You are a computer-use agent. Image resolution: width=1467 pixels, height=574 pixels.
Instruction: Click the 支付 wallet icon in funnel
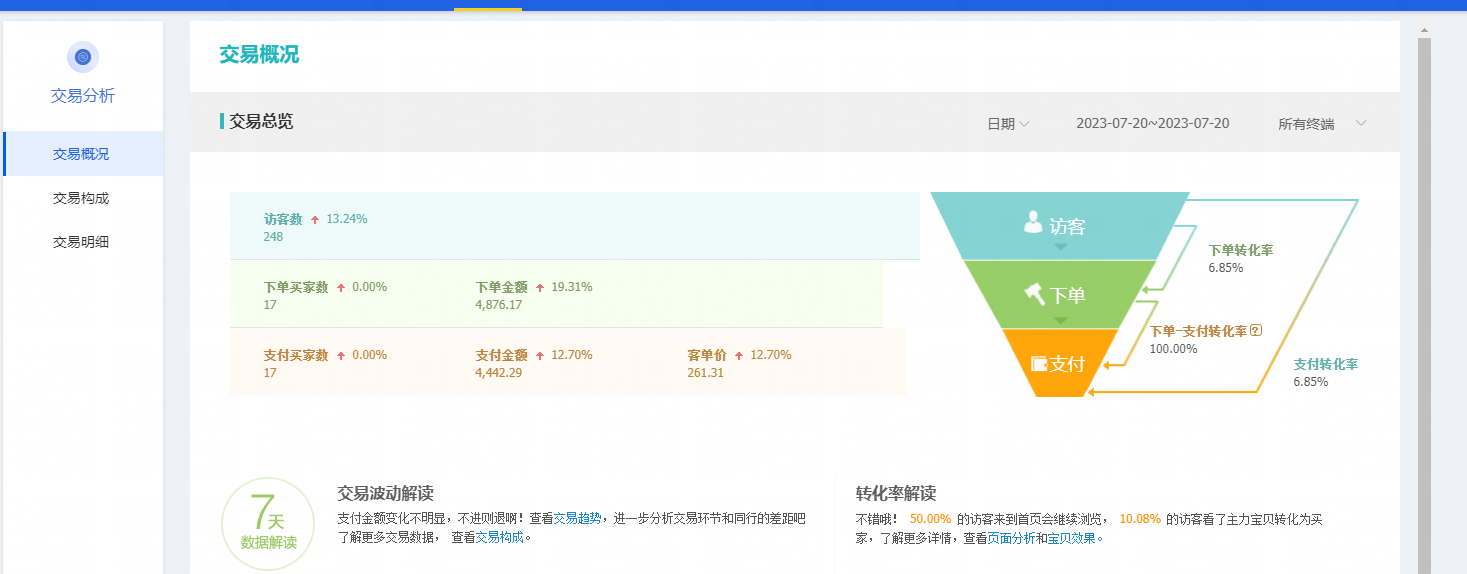tap(1038, 364)
